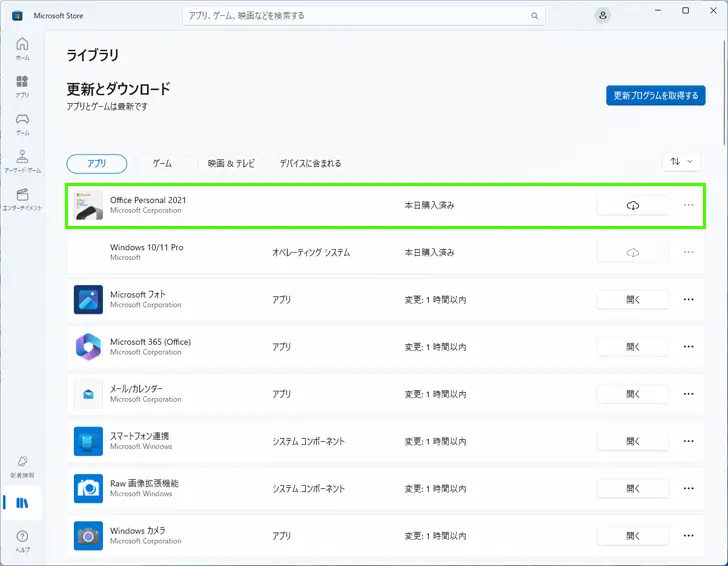Click the スマートフォン連携 title text
Screen dimensions: 728x566
tap(139, 436)
